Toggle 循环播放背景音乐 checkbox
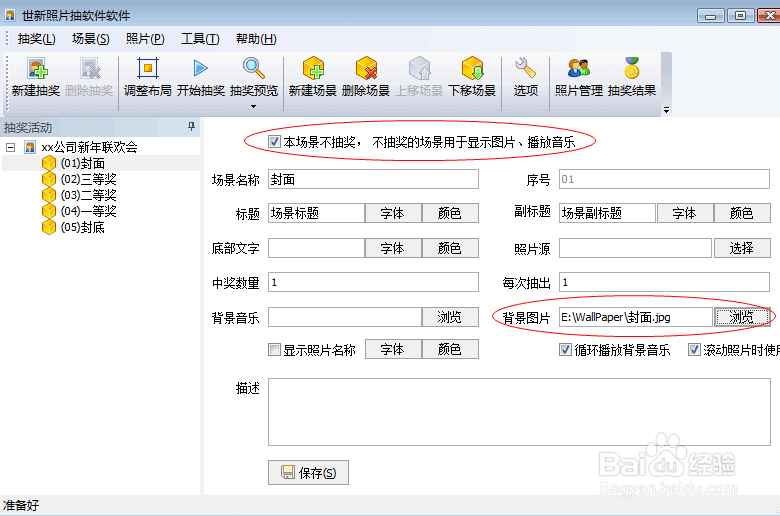 pos(565,350)
